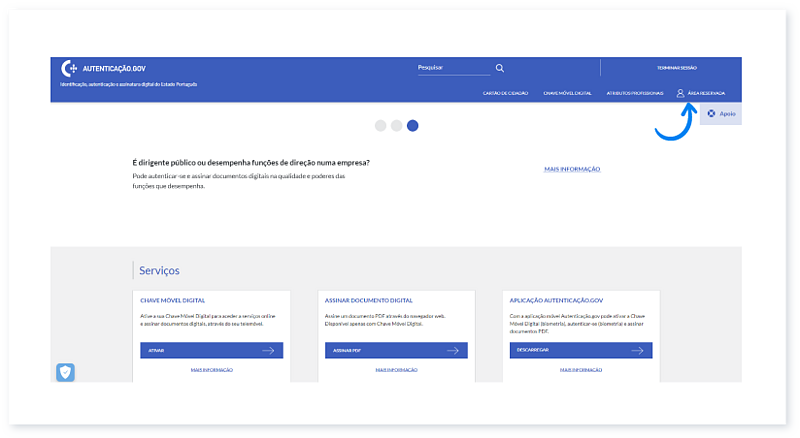Click the arrow on the Ativar button

268,351
